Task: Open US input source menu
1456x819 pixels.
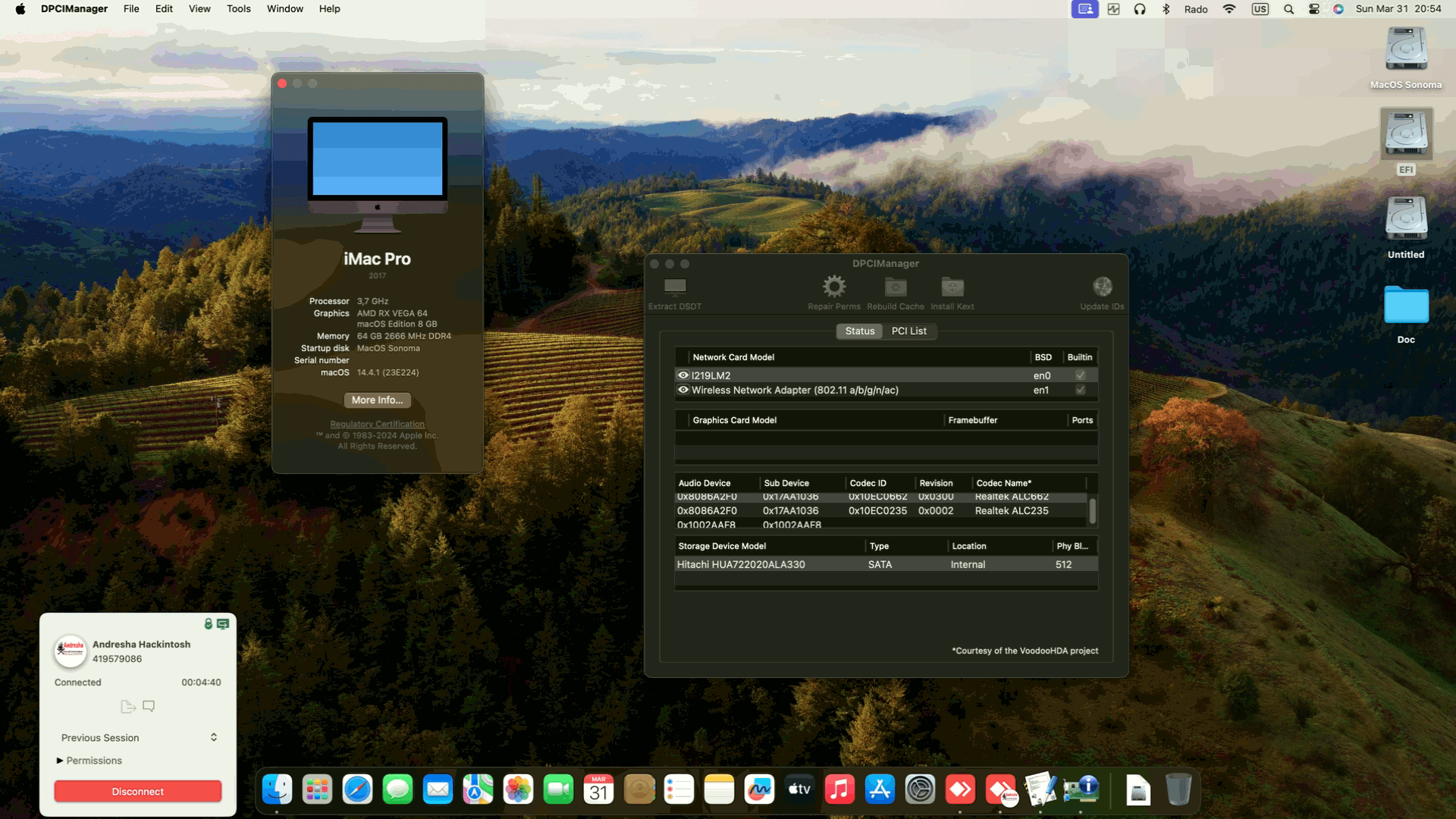Action: pyautogui.click(x=1260, y=9)
